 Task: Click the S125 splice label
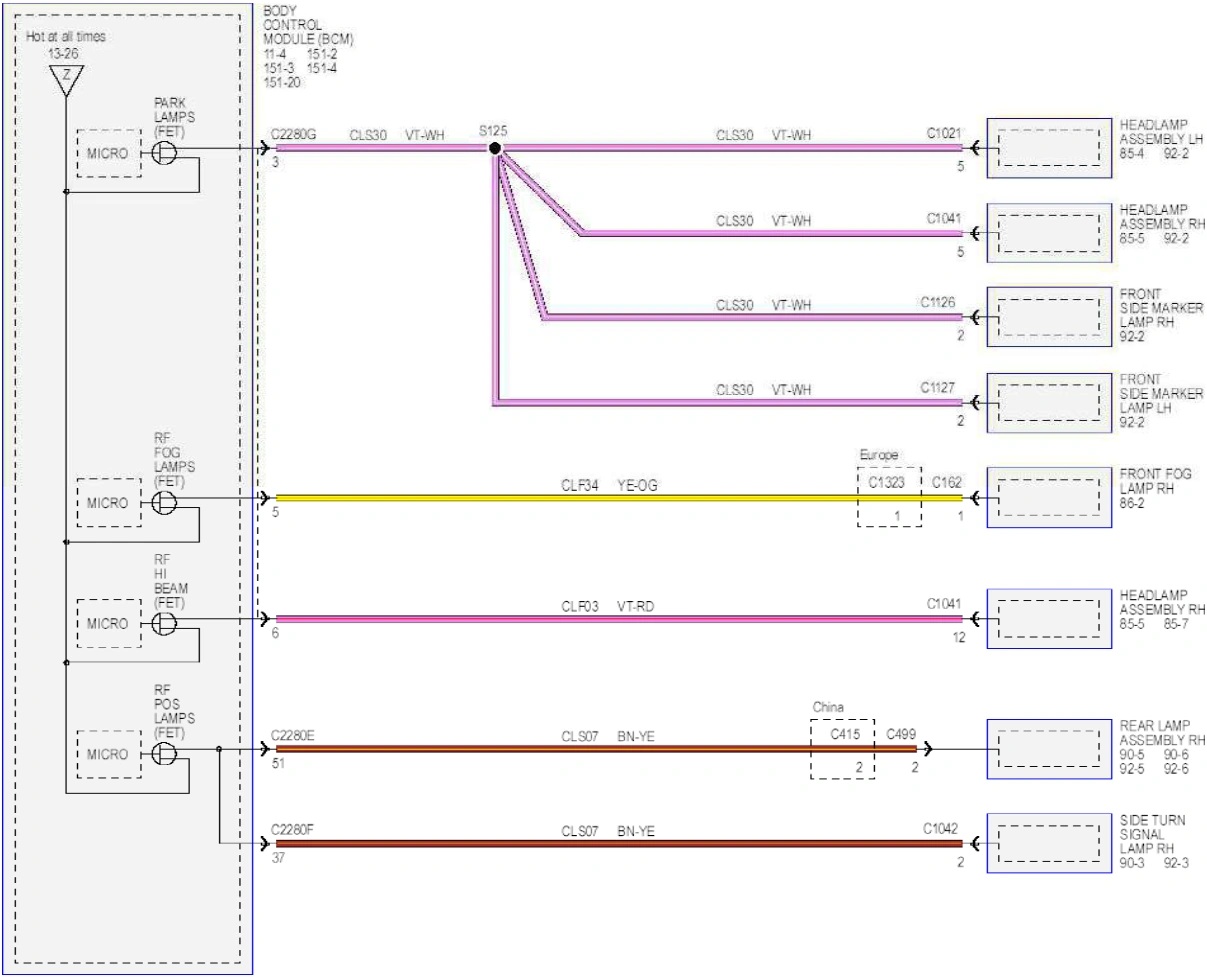pos(493,131)
